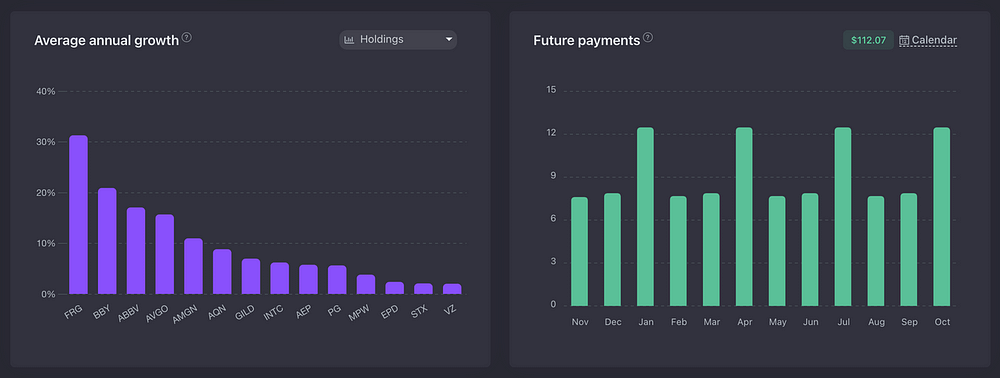The image size is (1000, 378).
Task: Click the Feb payments bar
Action: (679, 251)
